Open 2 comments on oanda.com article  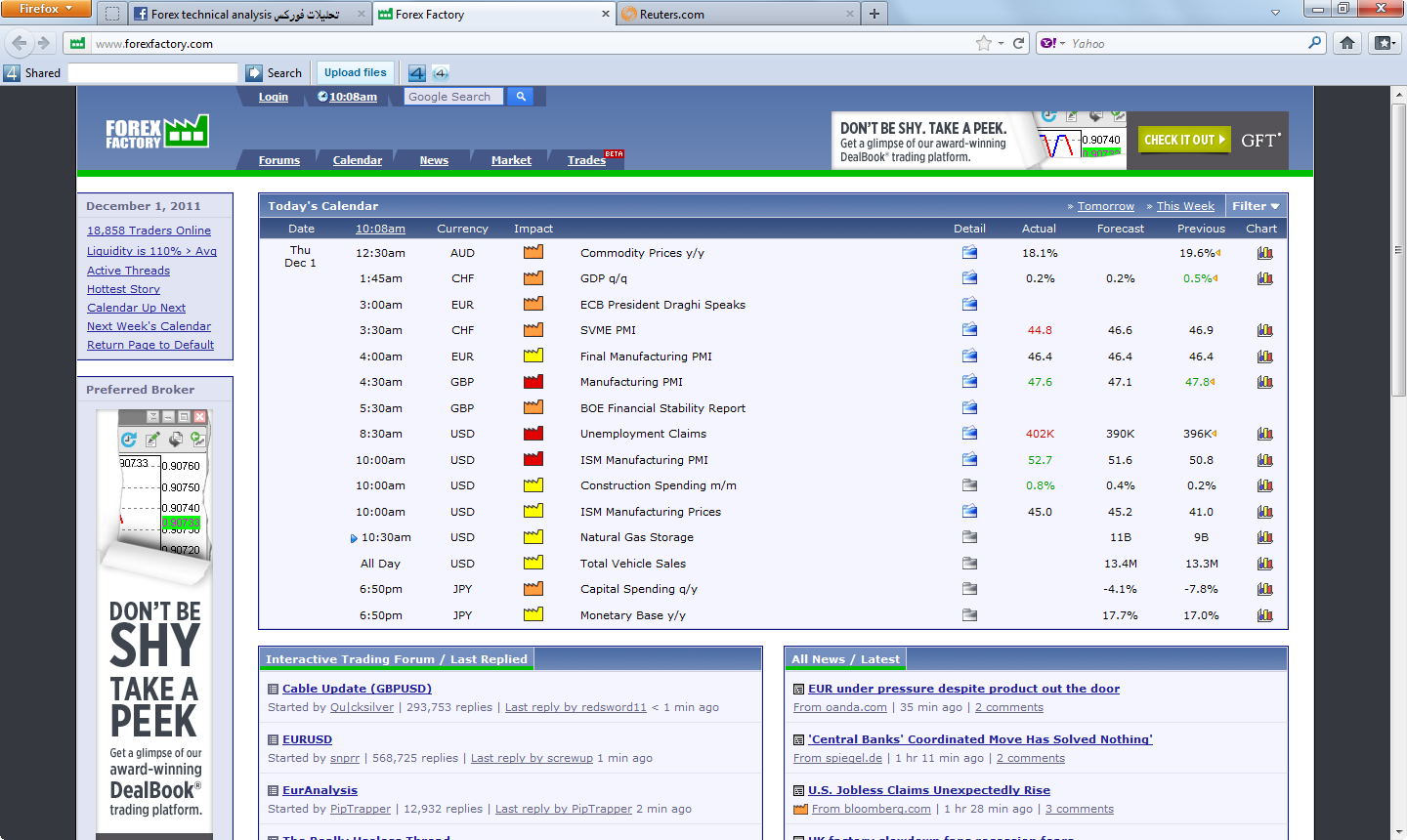click(1009, 707)
